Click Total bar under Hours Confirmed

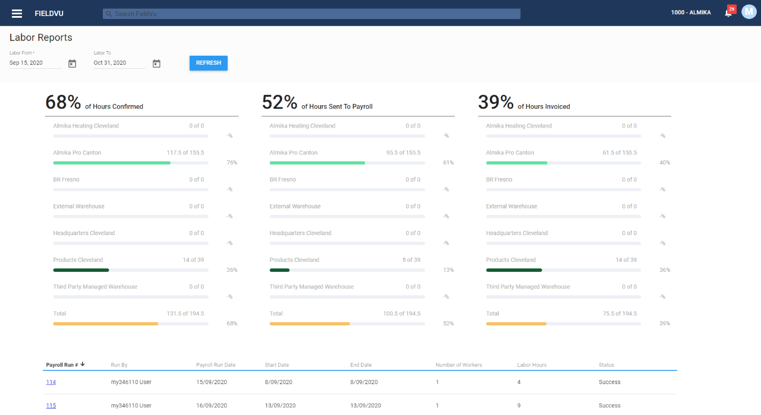click(x=131, y=324)
